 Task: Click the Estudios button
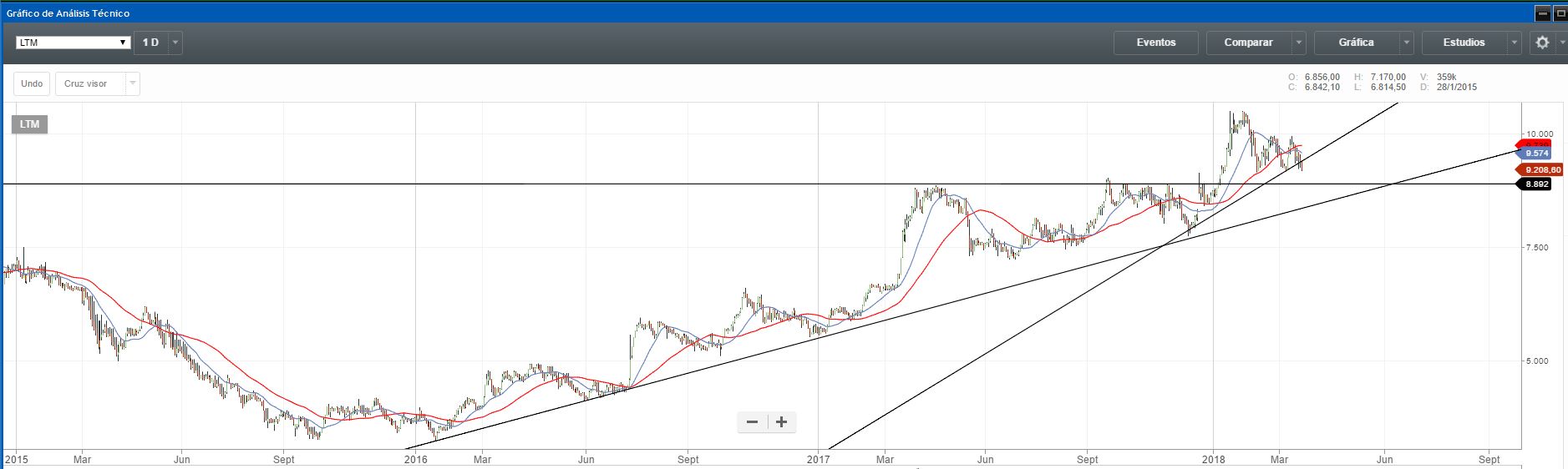tap(1464, 43)
